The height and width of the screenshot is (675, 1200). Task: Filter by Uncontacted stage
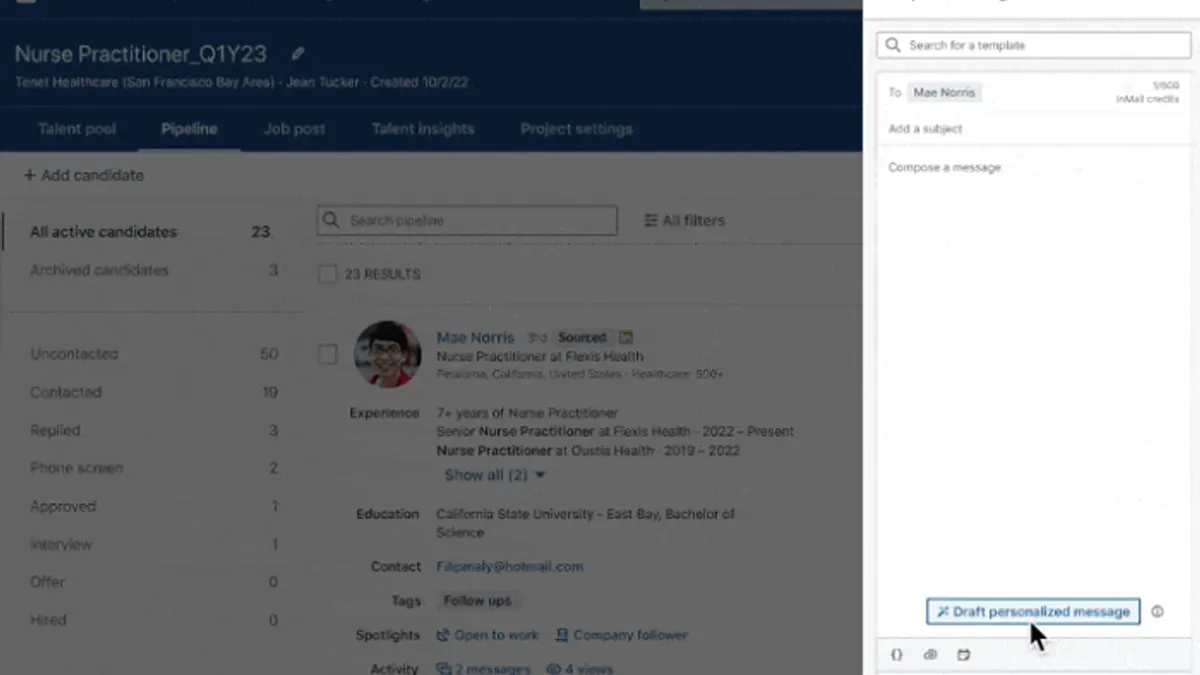pyautogui.click(x=153, y=354)
